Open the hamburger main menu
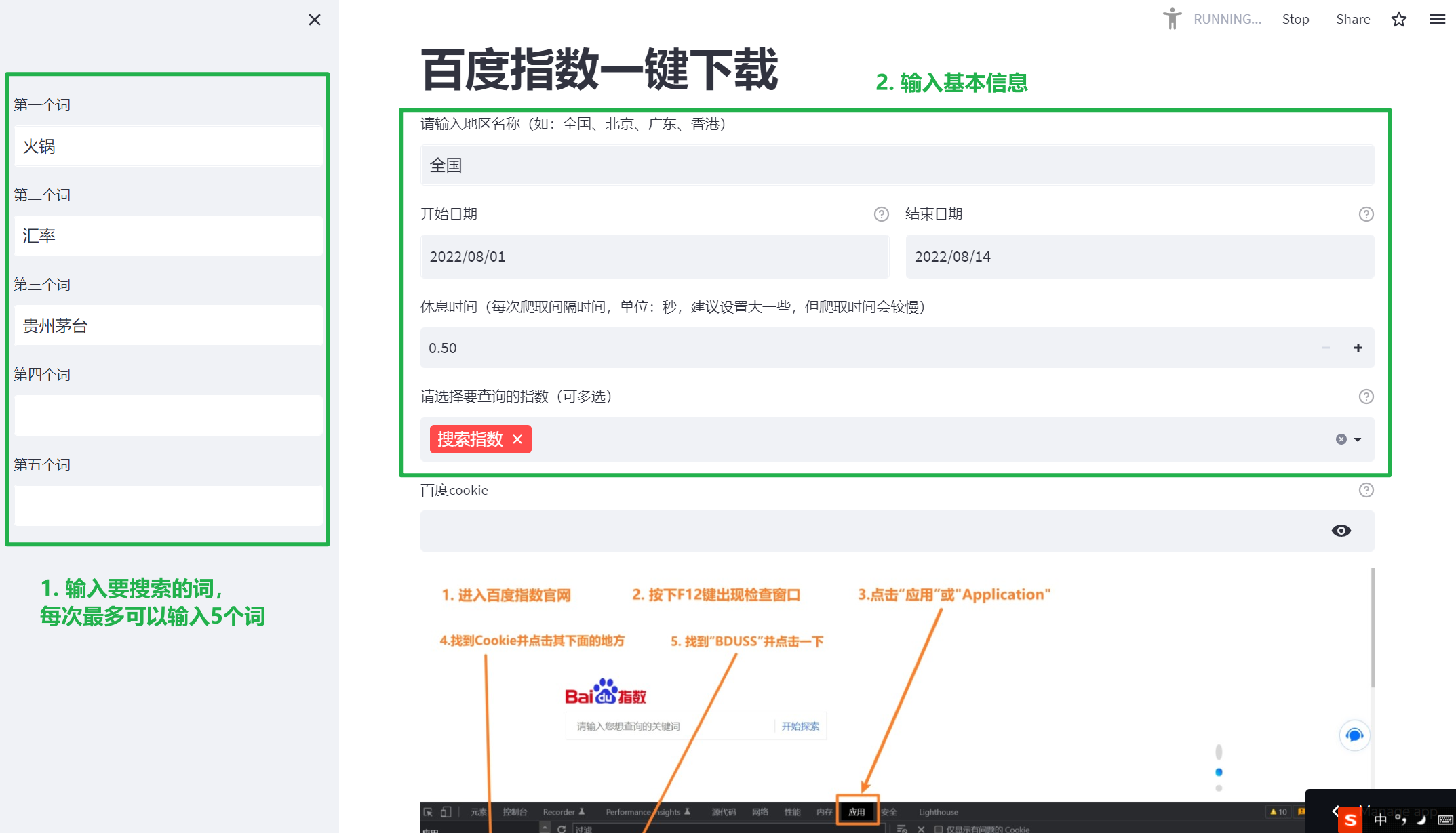The image size is (1456, 833). pos(1438,19)
